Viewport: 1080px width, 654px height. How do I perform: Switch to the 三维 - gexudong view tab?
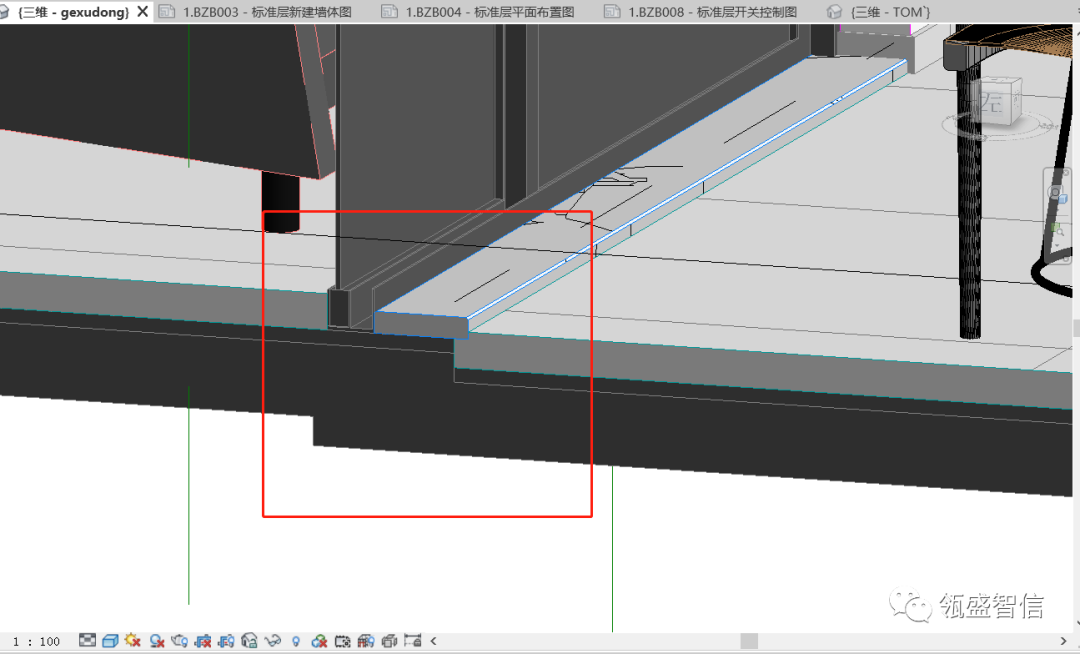tap(72, 12)
